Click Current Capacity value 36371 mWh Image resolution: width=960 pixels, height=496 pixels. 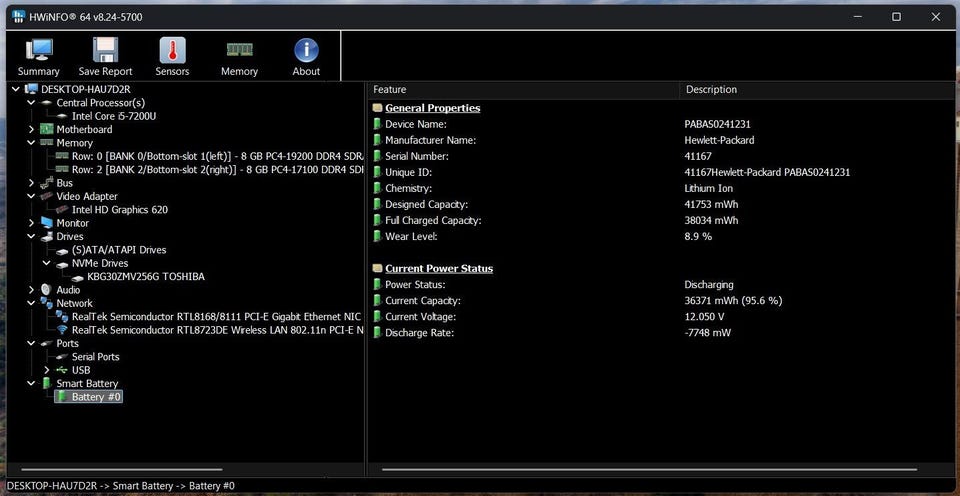[x=733, y=301]
